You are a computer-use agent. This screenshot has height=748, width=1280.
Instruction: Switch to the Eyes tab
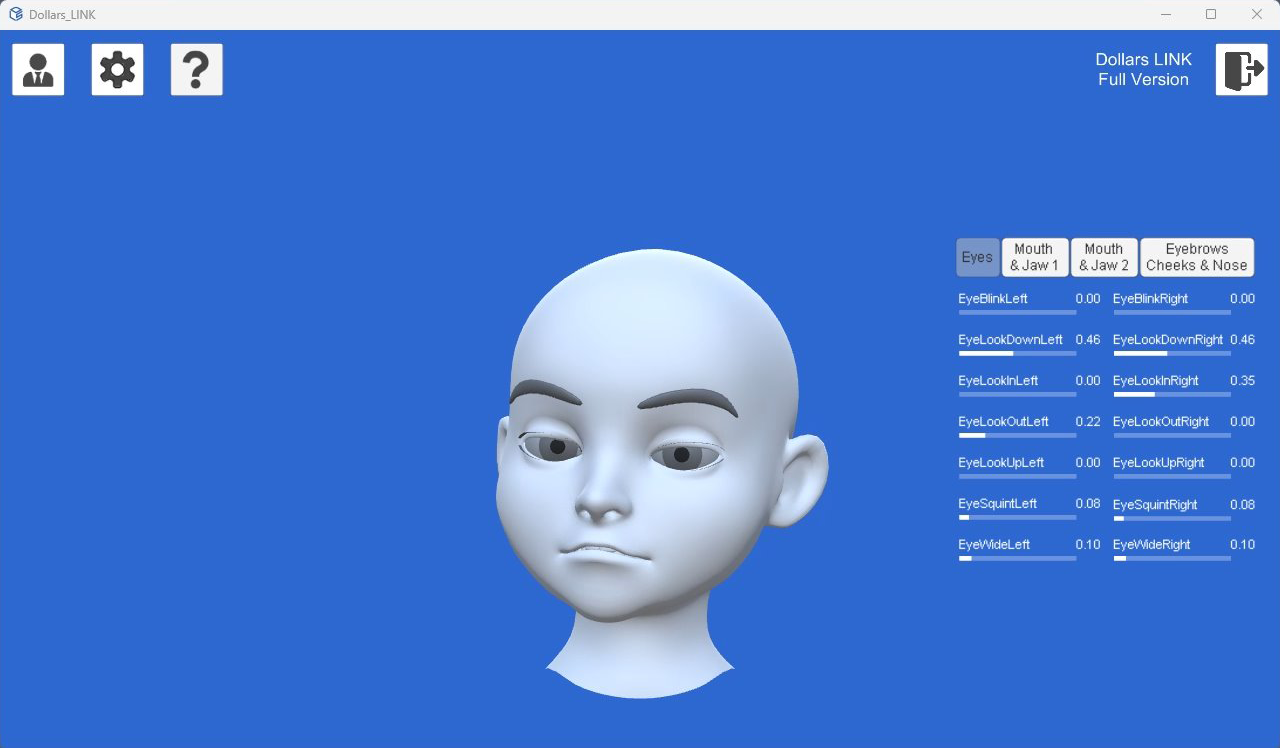(977, 257)
